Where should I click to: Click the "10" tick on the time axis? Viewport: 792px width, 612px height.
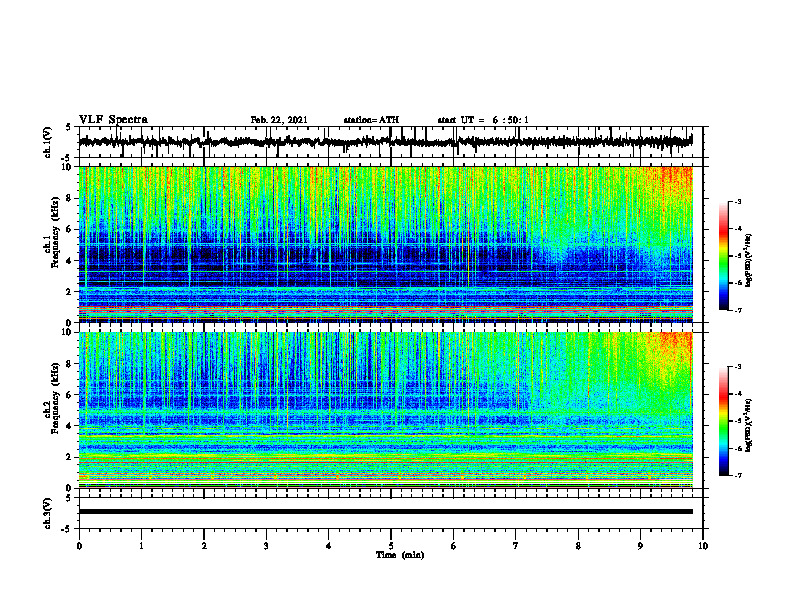(703, 546)
